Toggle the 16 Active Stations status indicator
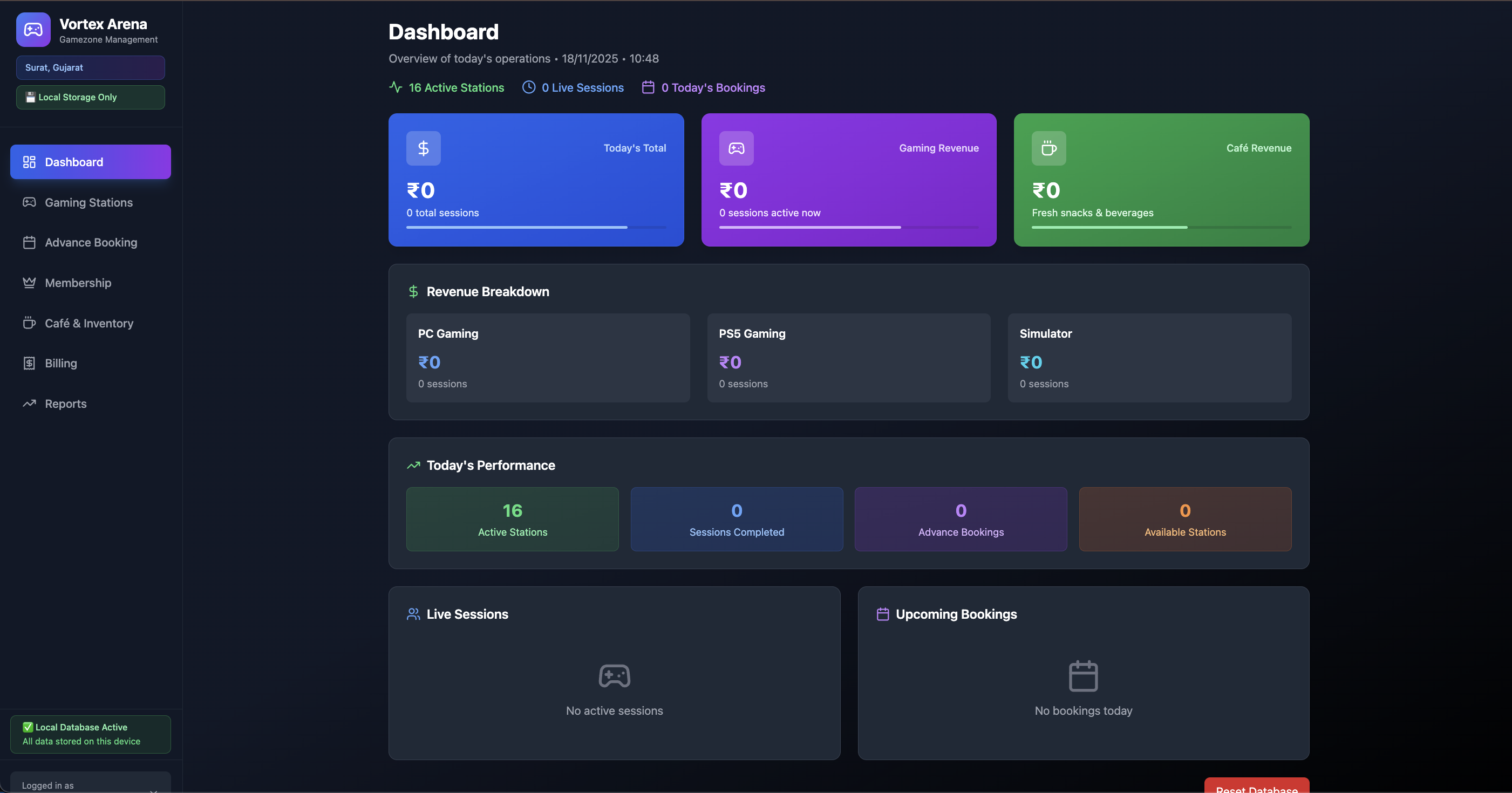1512x793 pixels. pos(446,87)
